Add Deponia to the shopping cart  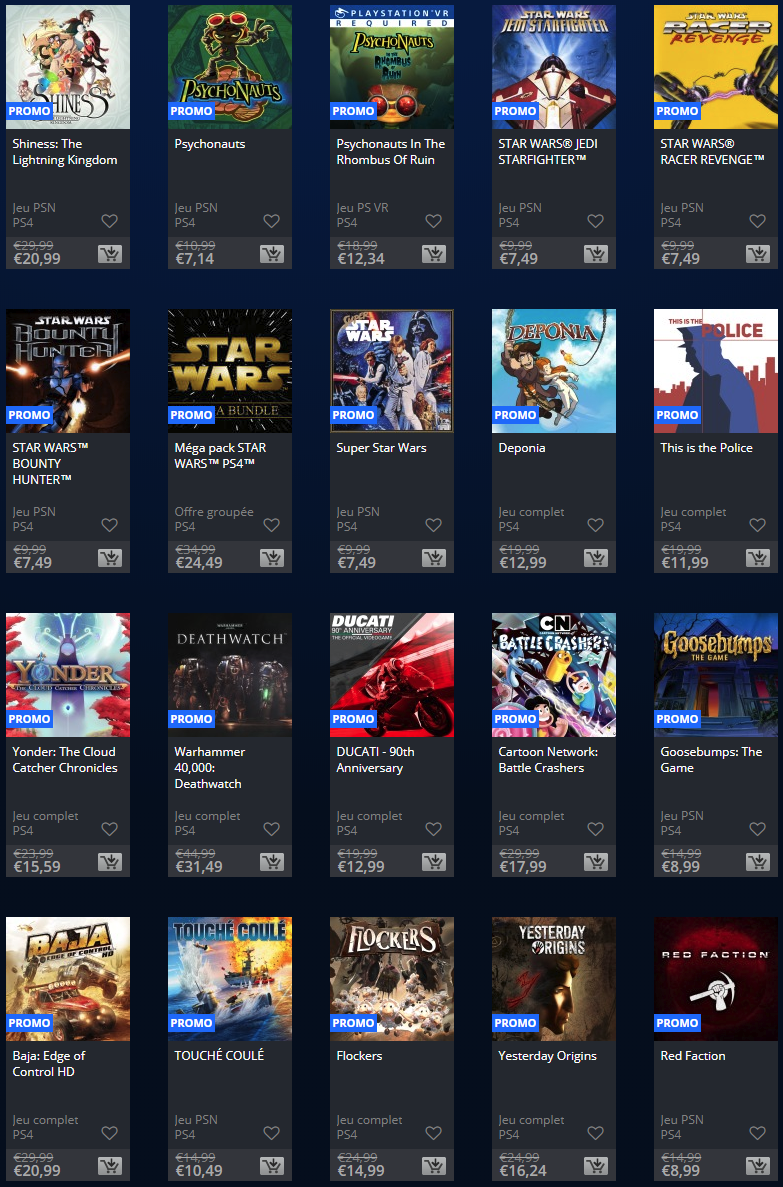(595, 558)
